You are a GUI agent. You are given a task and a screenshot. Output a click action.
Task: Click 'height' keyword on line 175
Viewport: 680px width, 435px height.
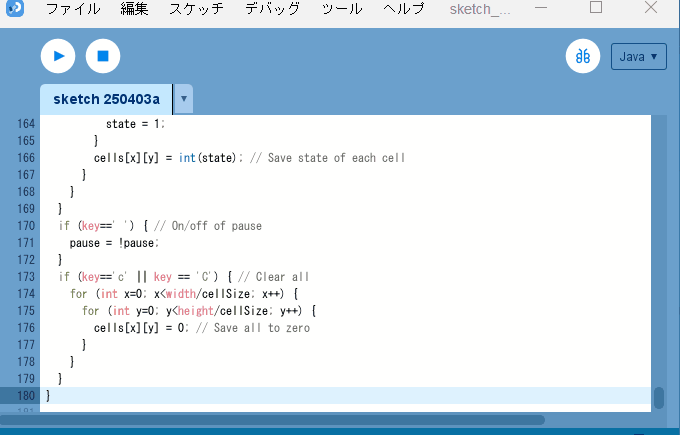point(196,311)
